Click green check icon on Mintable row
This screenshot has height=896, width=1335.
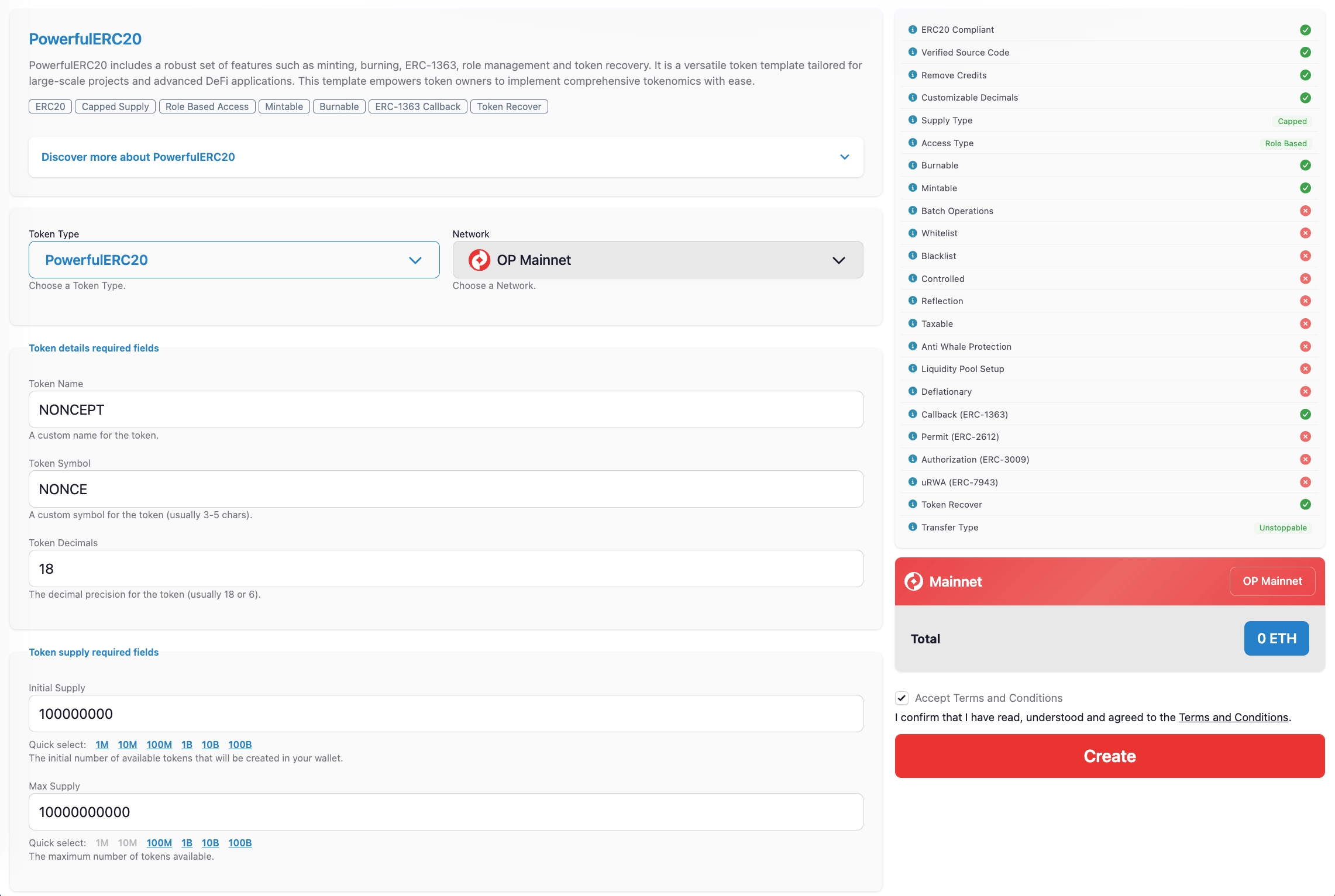click(x=1305, y=188)
